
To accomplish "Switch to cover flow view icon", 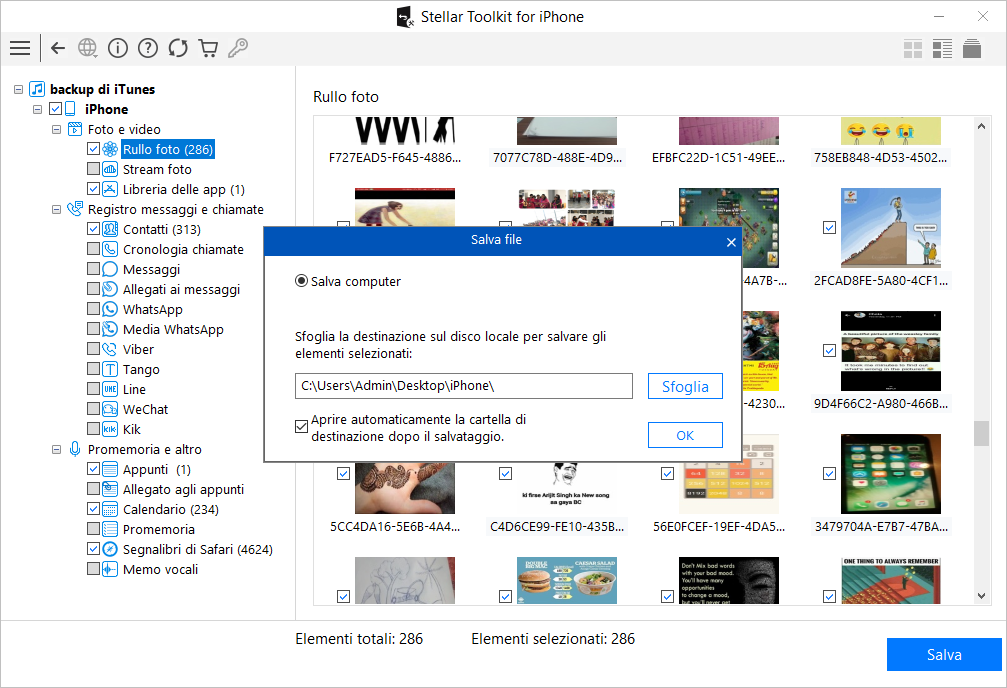I will point(971,48).
